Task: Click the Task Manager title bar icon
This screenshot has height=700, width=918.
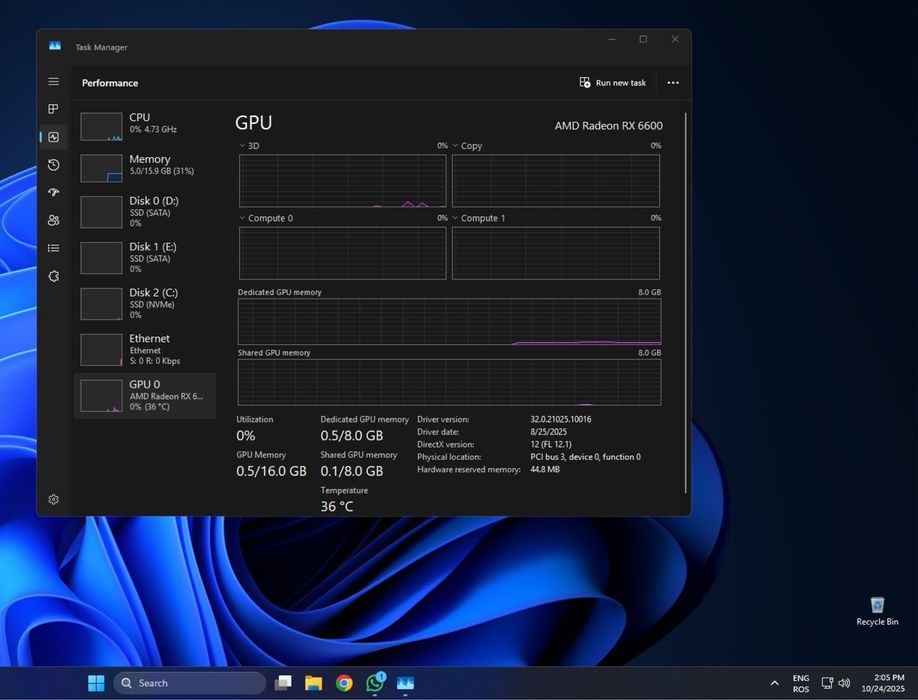Action: pyautogui.click(x=55, y=46)
